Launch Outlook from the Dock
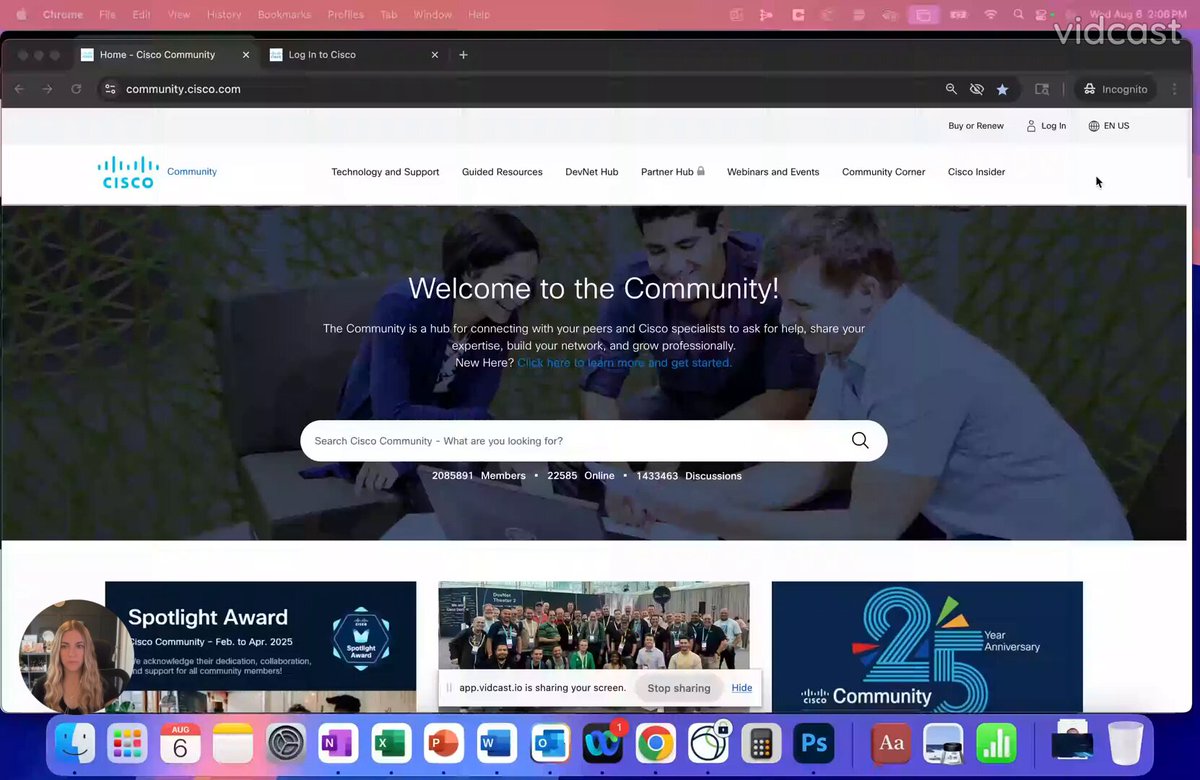 pyautogui.click(x=550, y=743)
